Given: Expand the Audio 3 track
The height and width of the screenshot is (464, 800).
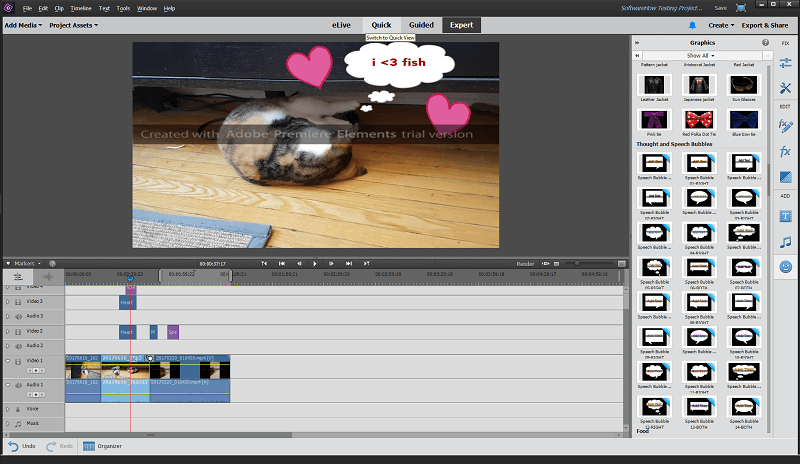Looking at the screenshot, I should pyautogui.click(x=8, y=316).
